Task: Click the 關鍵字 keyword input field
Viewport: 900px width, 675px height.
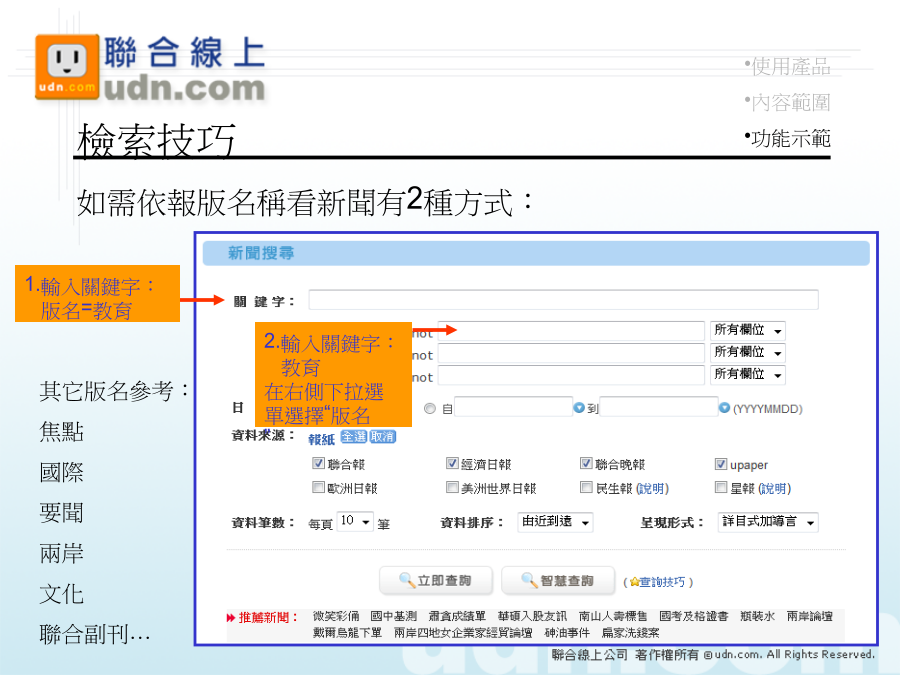Action: pos(564,300)
